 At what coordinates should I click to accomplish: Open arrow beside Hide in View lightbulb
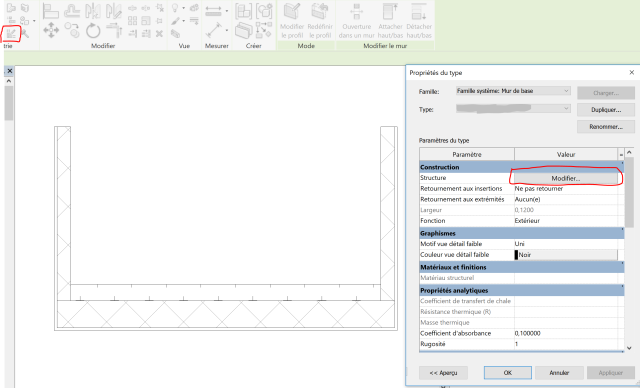pos(183,8)
